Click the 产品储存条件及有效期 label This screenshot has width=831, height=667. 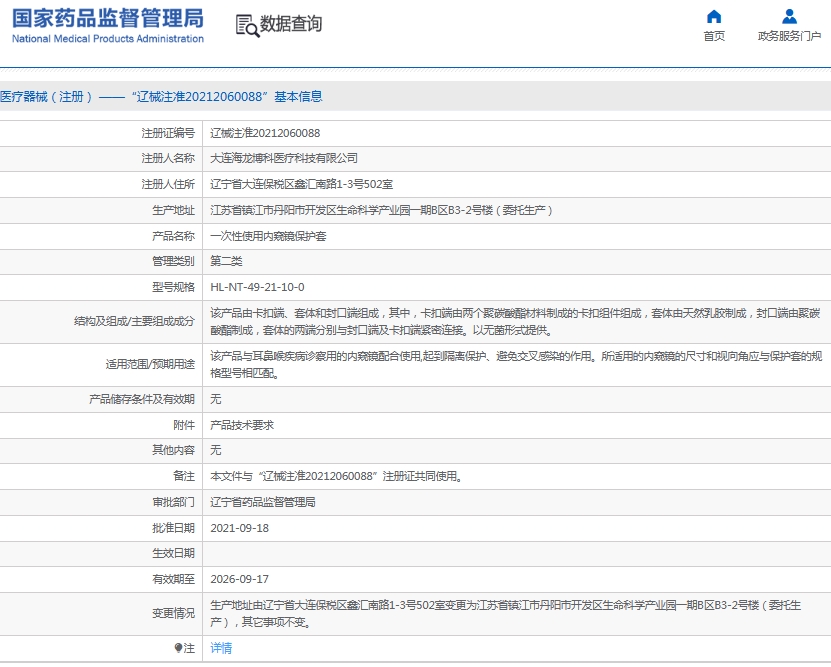142,399
